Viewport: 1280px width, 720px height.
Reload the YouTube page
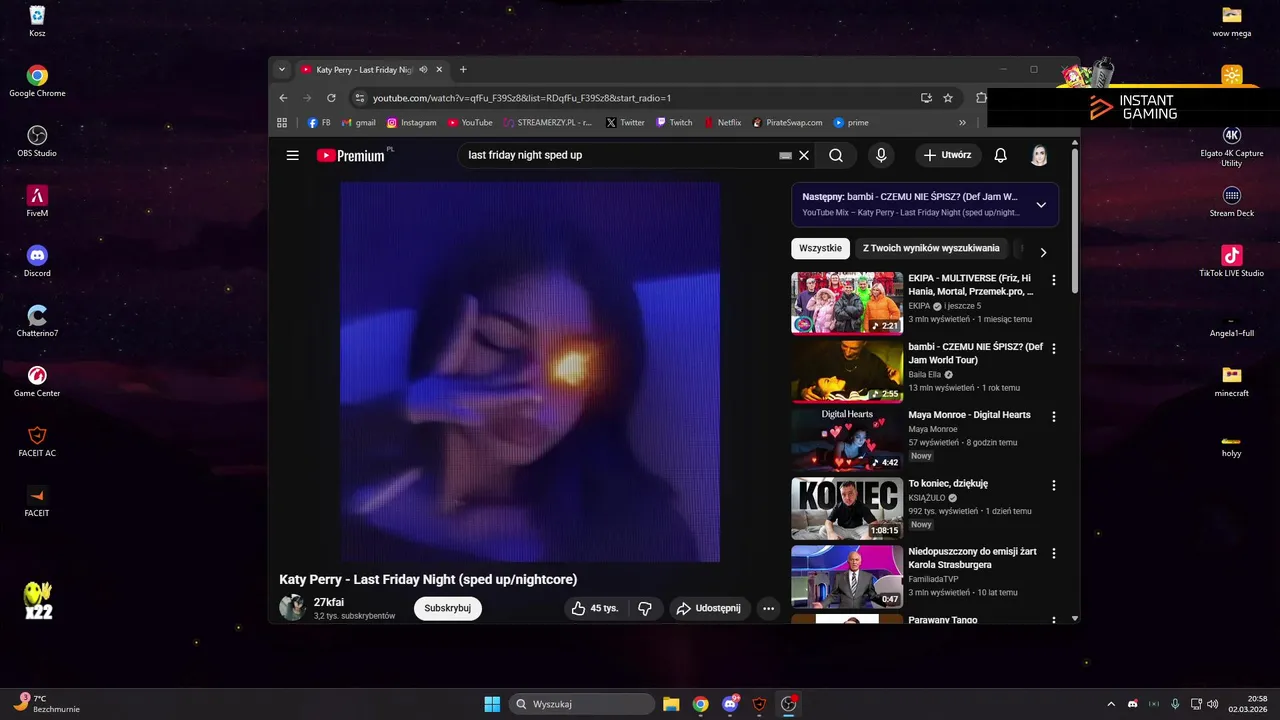[331, 98]
